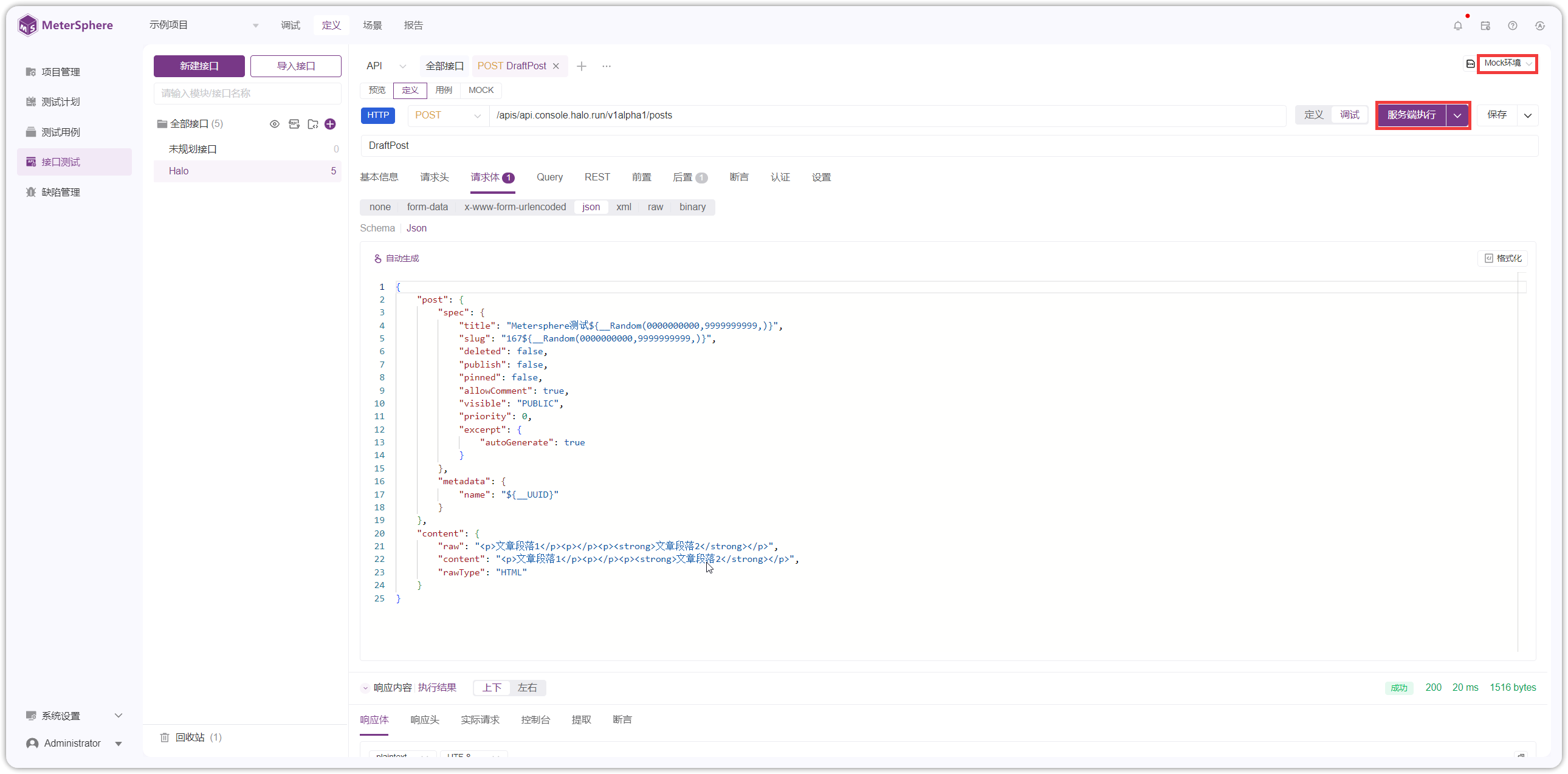Click the 服务端执行 button

(1412, 115)
